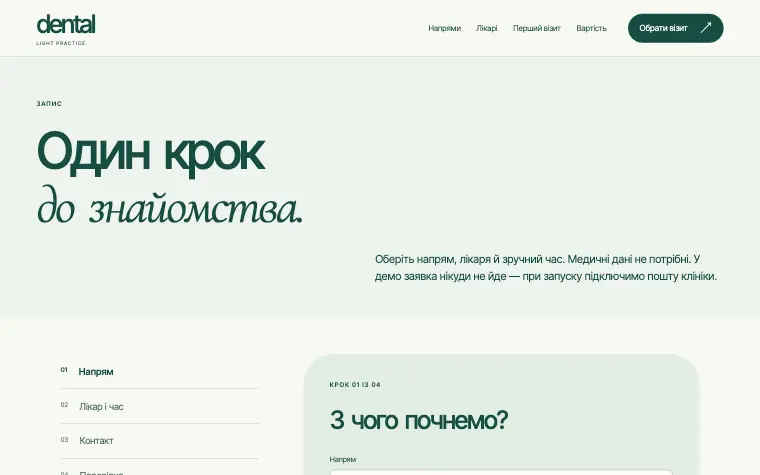The width and height of the screenshot is (760, 475).
Task: Click the heading Один крок
Action: [151, 153]
